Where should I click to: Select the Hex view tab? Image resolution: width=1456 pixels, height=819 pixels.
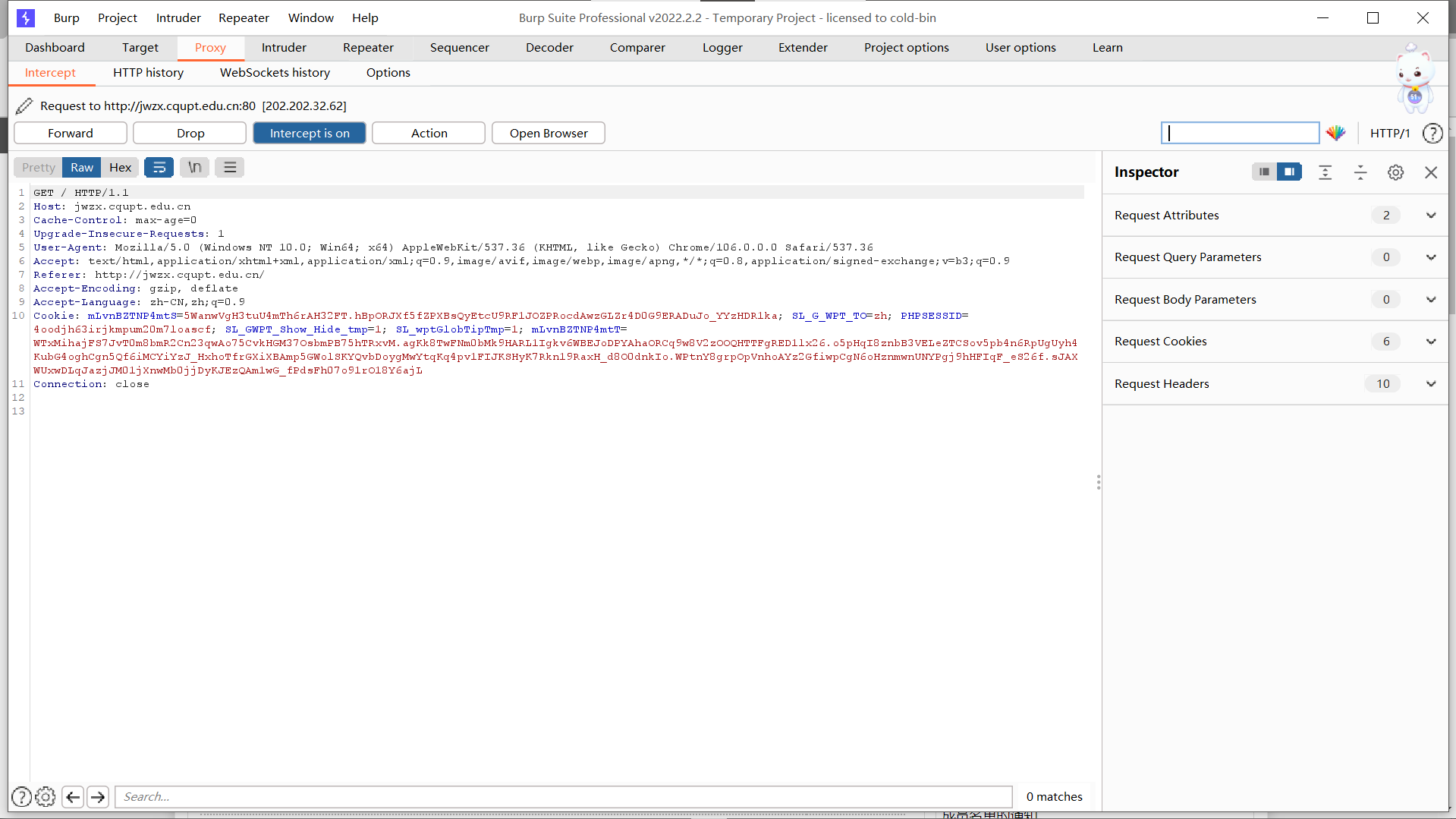point(120,167)
